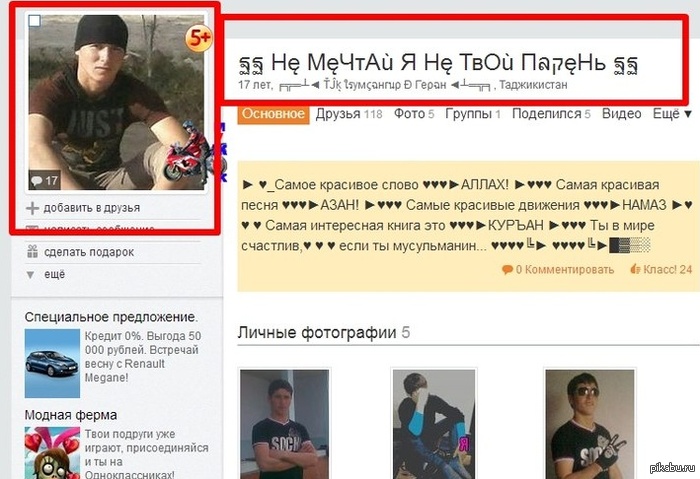This screenshot has width=700, height=479.
Task: Open the Renault Megane credit ad link
Action: coord(143,357)
